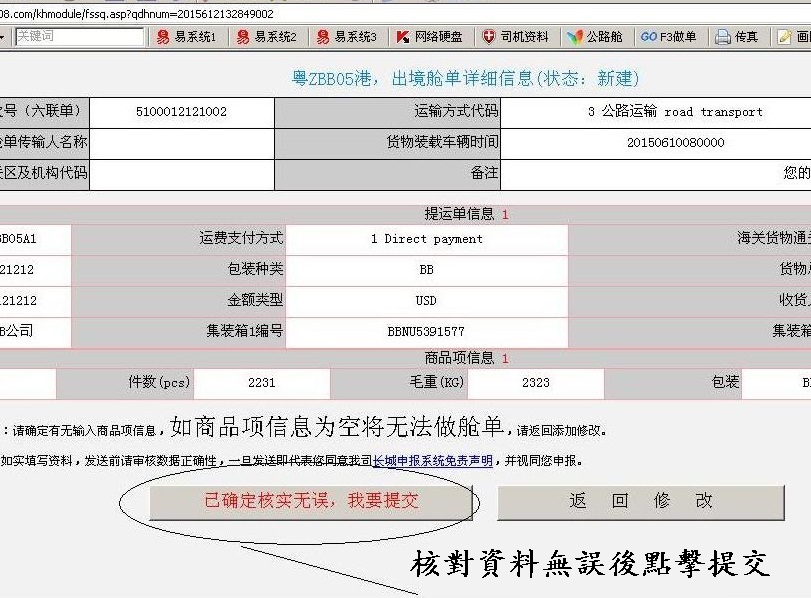Open the 公路舱 bookmark

click(x=595, y=37)
